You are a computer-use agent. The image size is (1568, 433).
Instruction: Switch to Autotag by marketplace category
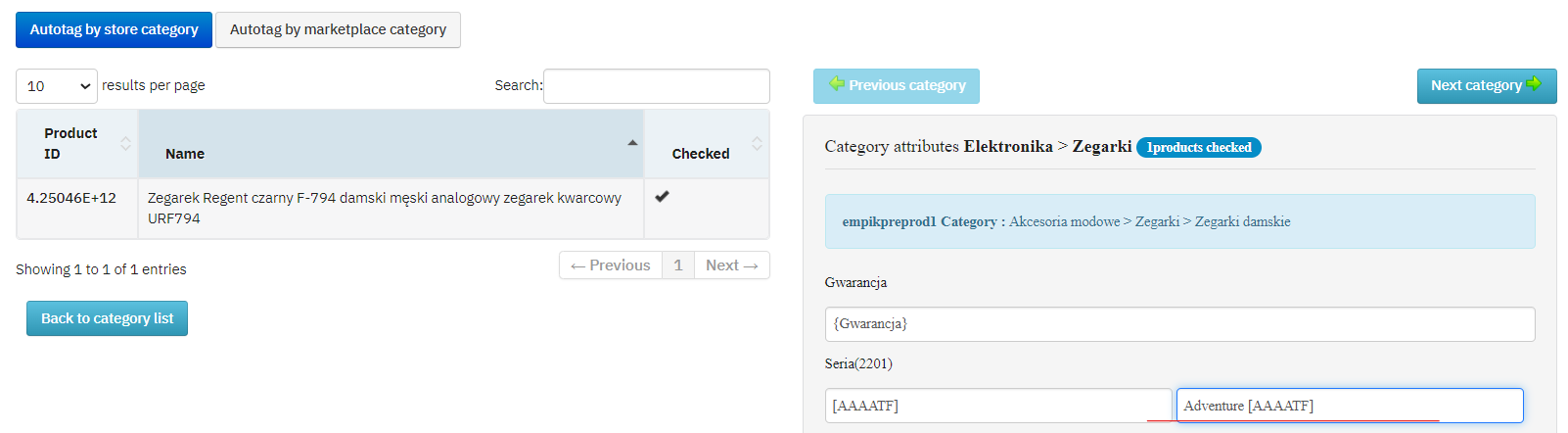[x=338, y=29]
